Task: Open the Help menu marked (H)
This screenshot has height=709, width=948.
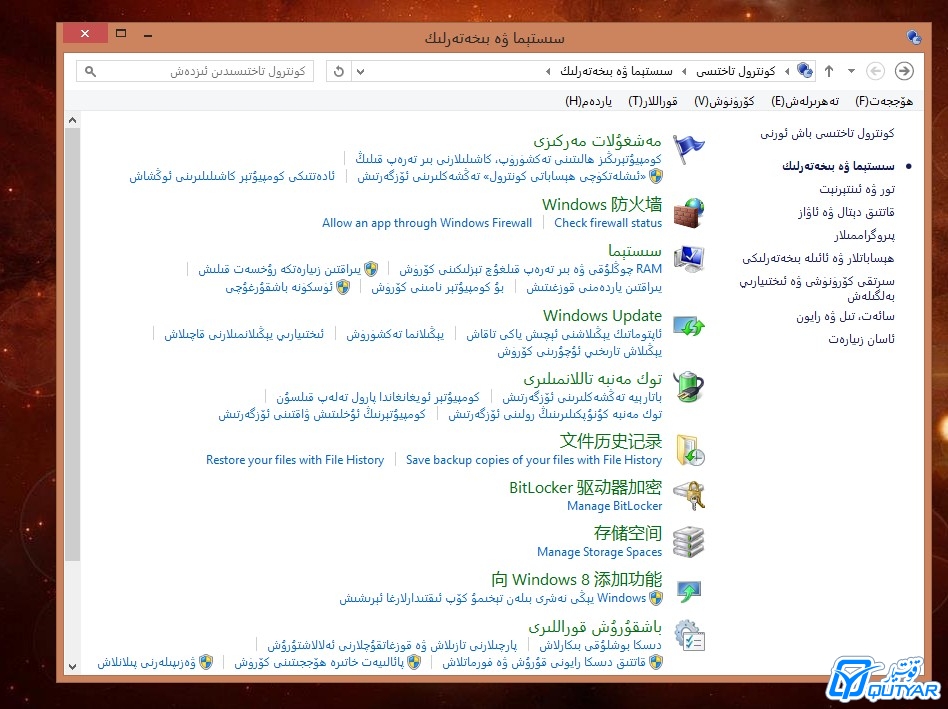Action: [588, 101]
